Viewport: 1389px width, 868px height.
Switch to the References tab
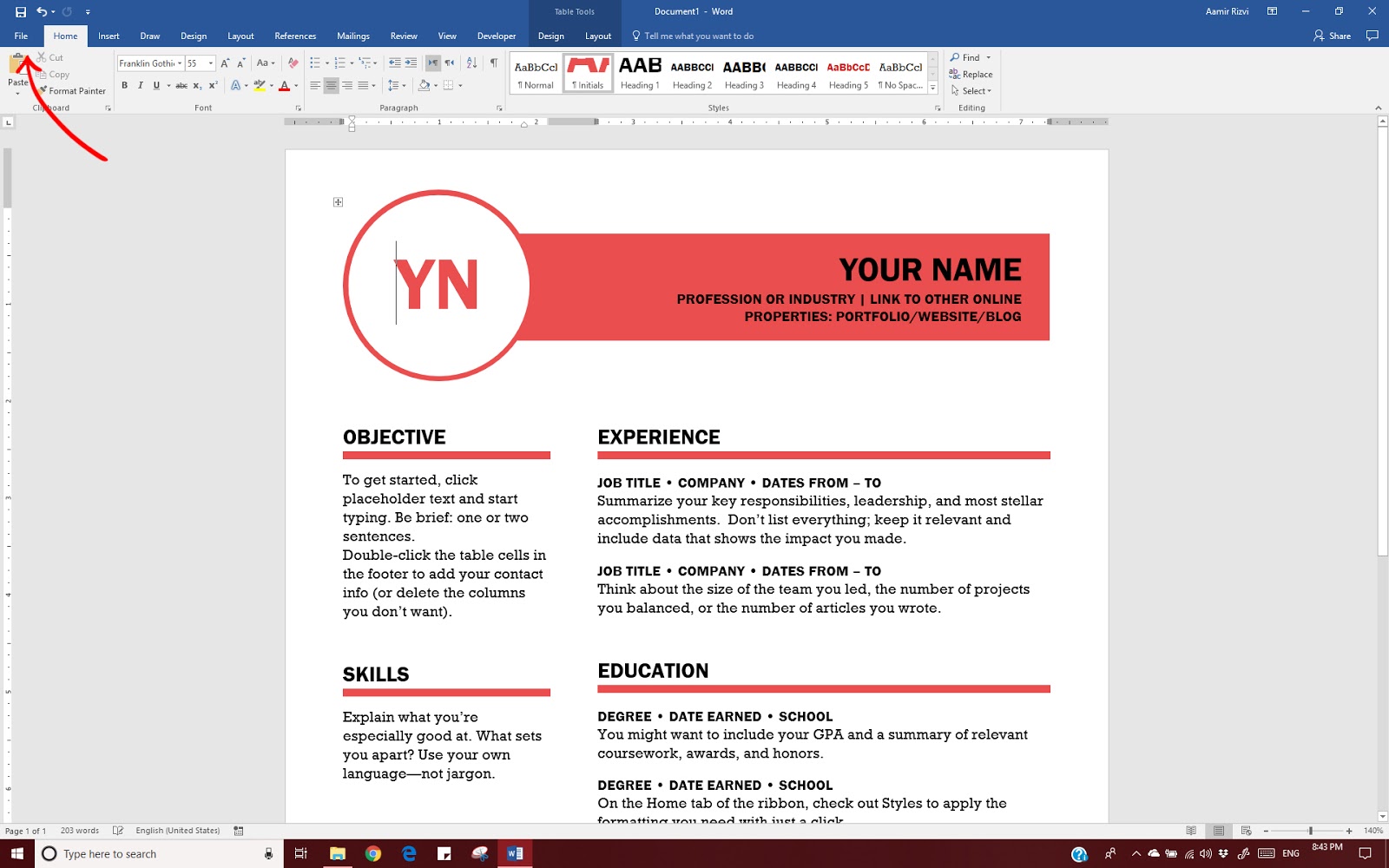pos(295,36)
